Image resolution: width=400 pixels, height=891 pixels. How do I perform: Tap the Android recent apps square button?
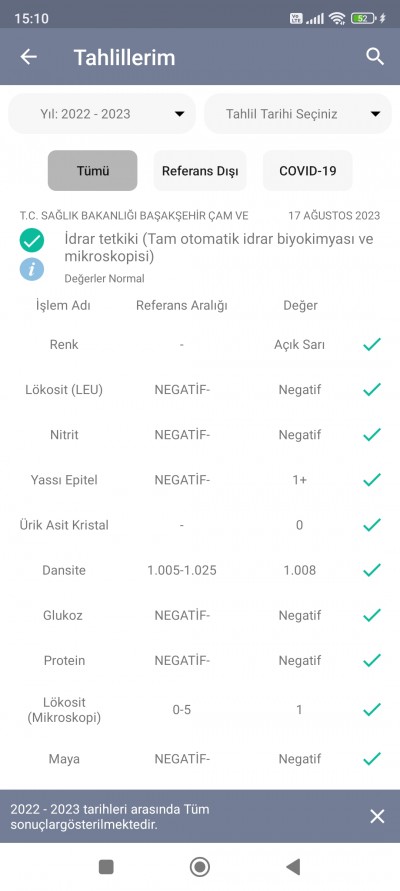pyautogui.click(x=106, y=867)
